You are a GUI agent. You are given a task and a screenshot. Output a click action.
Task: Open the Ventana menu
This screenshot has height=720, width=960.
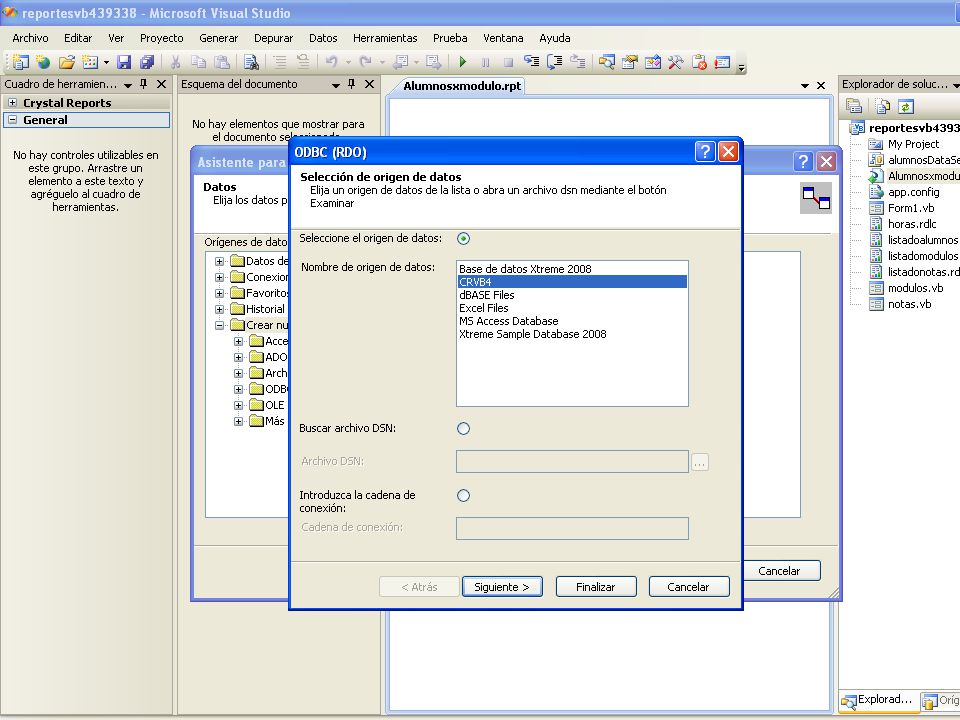click(503, 38)
